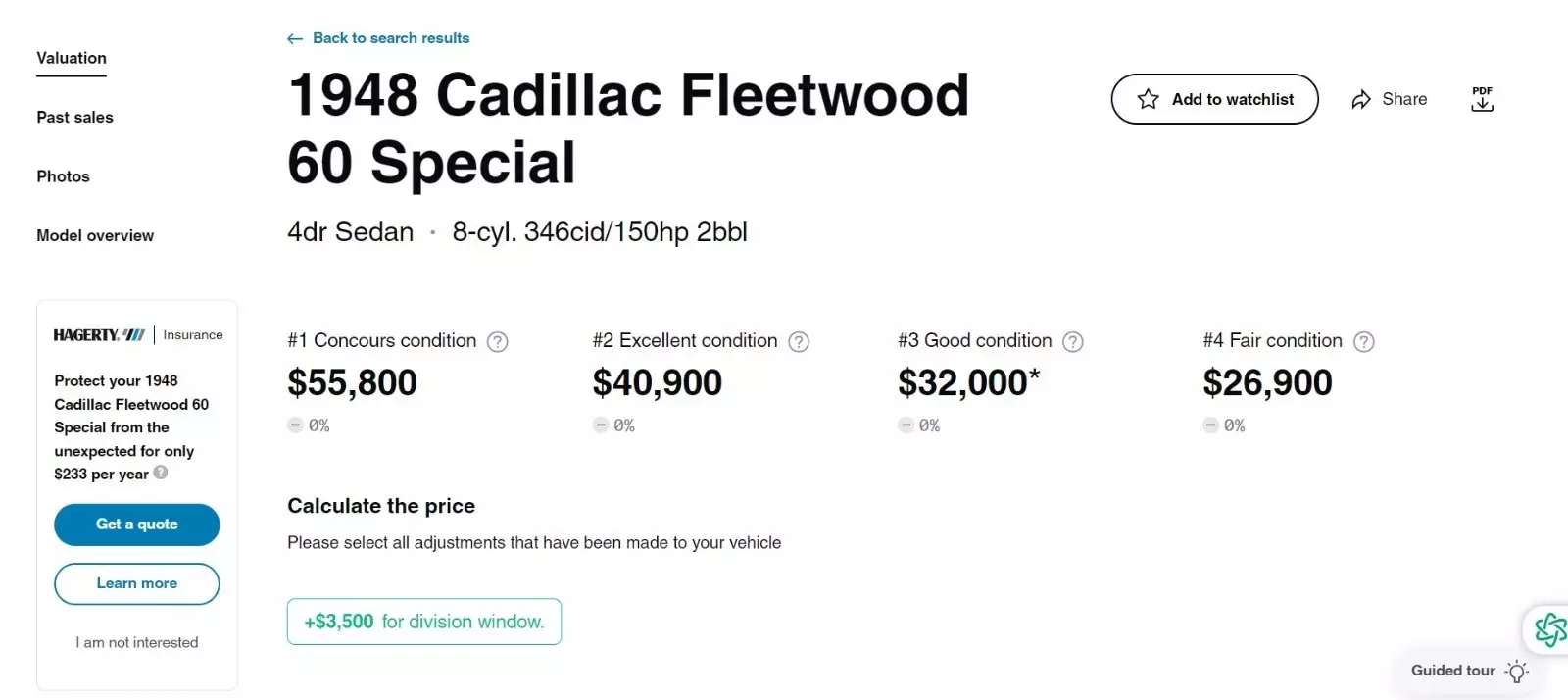The height and width of the screenshot is (700, 1568).
Task: Open the Model overview section
Action: click(x=94, y=235)
